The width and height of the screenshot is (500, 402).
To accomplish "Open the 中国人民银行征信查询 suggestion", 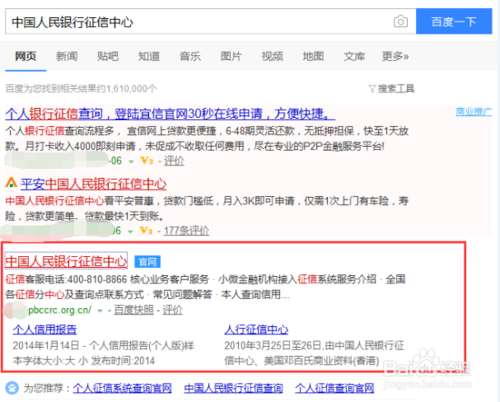I will coord(233,388).
